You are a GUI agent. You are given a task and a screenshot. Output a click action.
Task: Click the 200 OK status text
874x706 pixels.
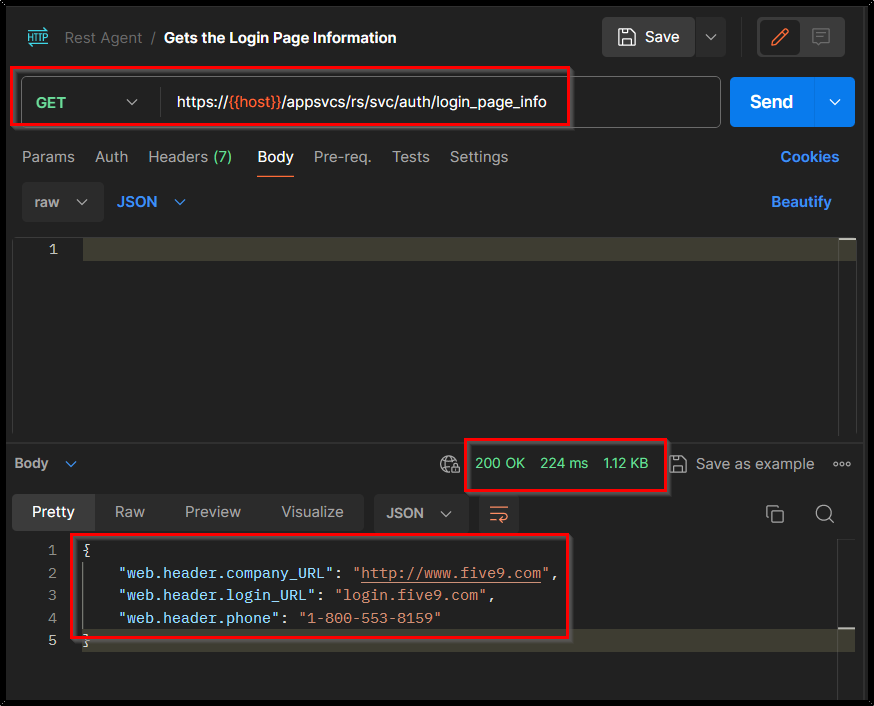point(500,464)
